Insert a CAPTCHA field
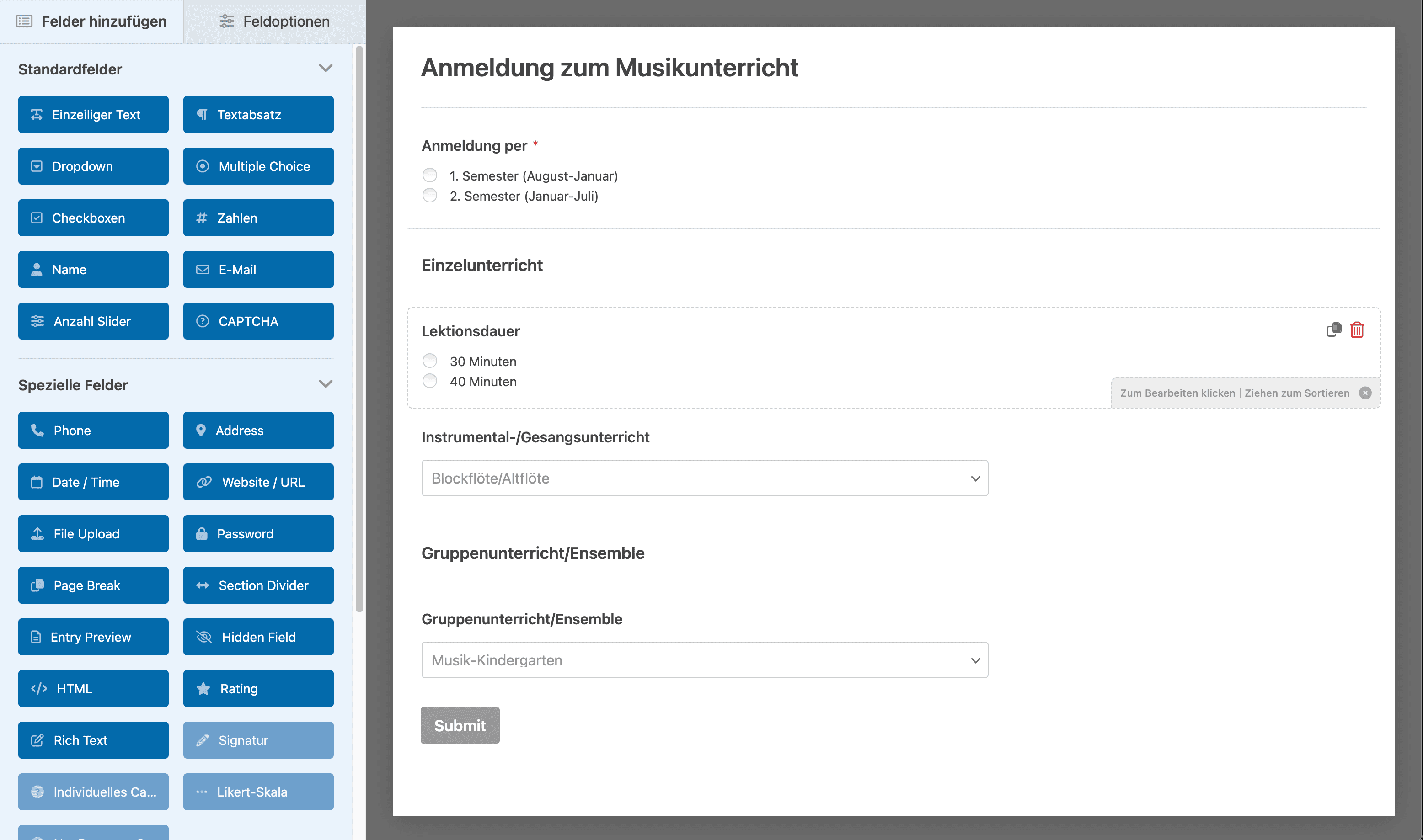1423x840 pixels. (x=258, y=321)
